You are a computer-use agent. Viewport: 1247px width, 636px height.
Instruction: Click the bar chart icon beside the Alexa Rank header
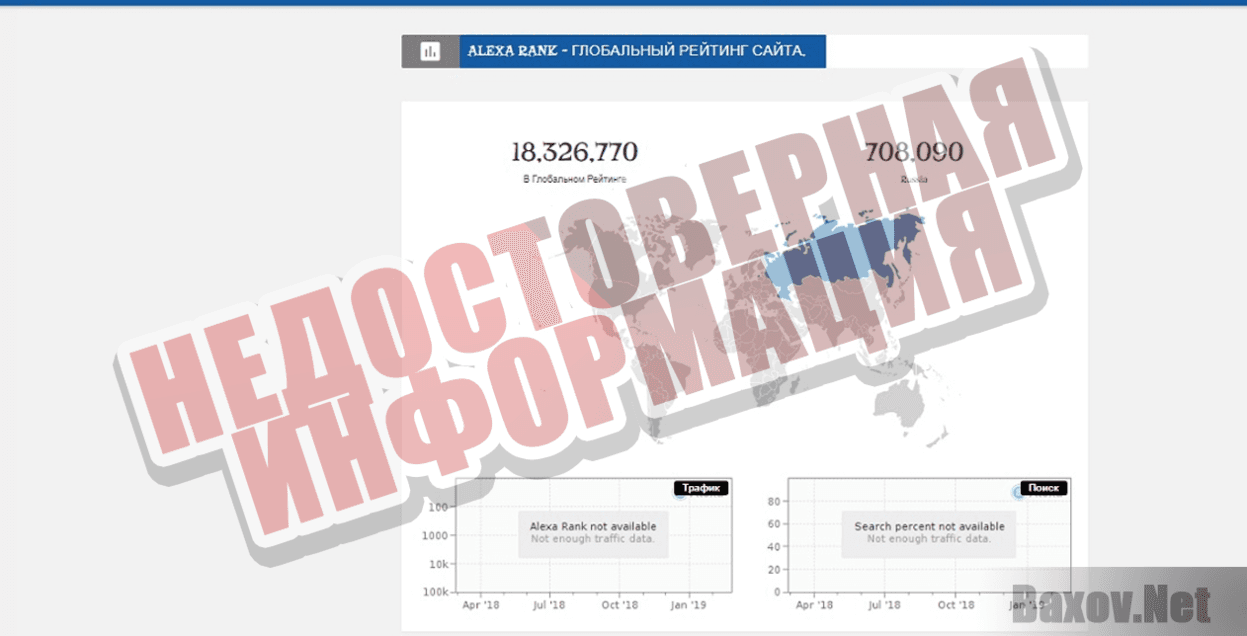point(430,51)
